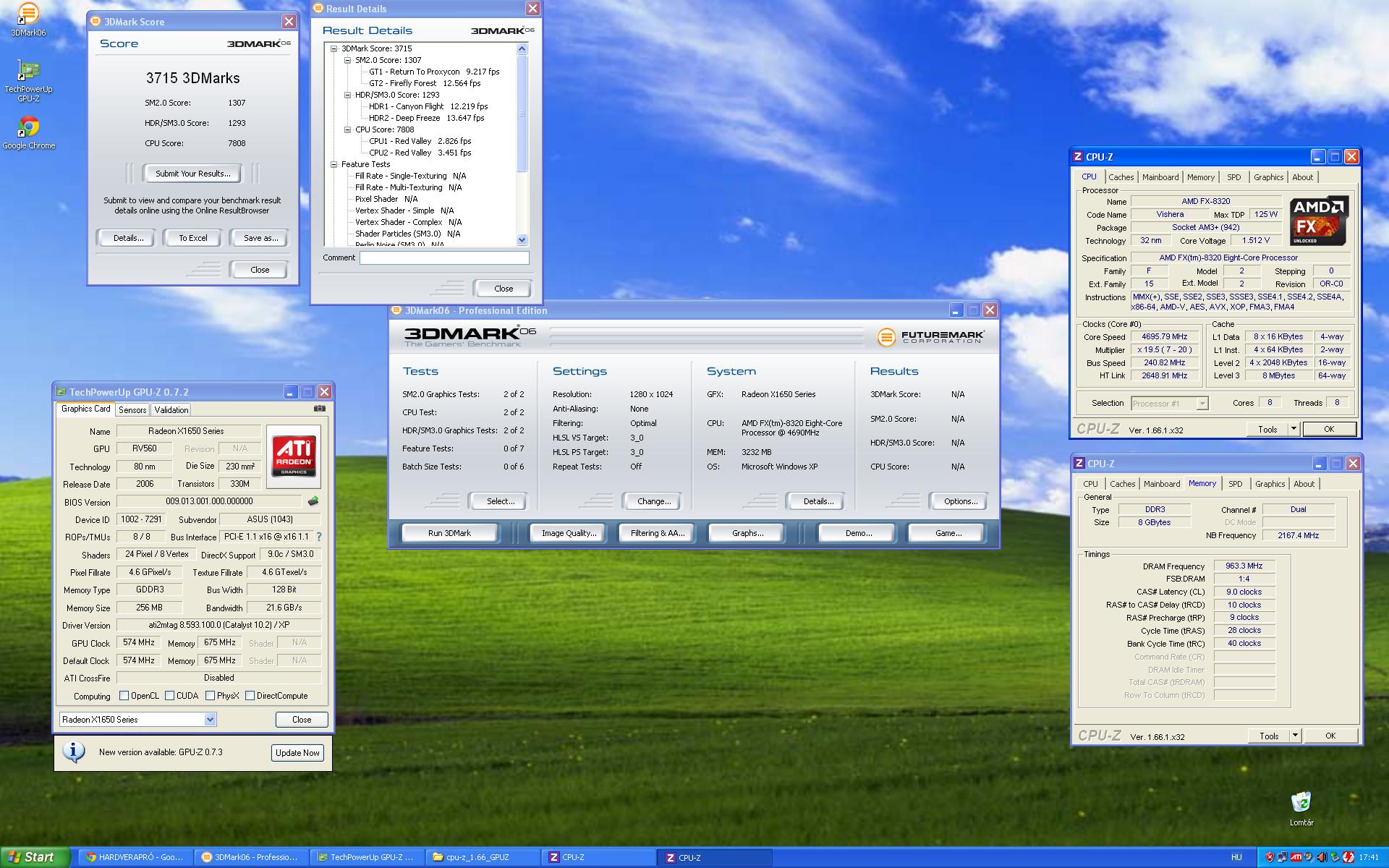Click the info icon in the GPU-Z update notice
1389x868 pixels.
point(73,752)
